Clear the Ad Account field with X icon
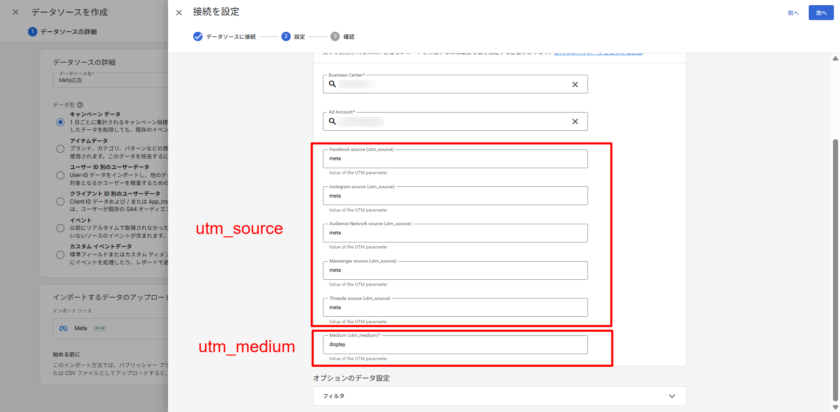 coord(574,121)
